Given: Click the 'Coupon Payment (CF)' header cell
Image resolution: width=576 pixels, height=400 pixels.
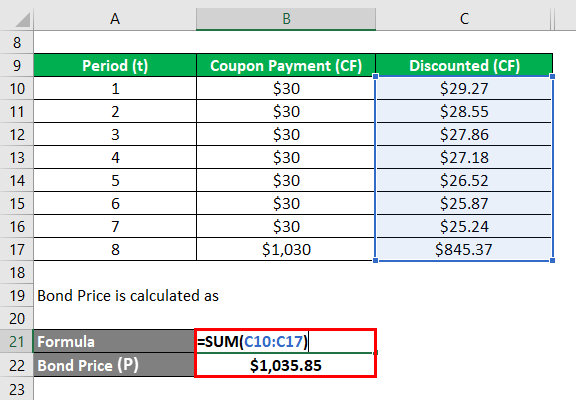Looking at the screenshot, I should [286, 65].
